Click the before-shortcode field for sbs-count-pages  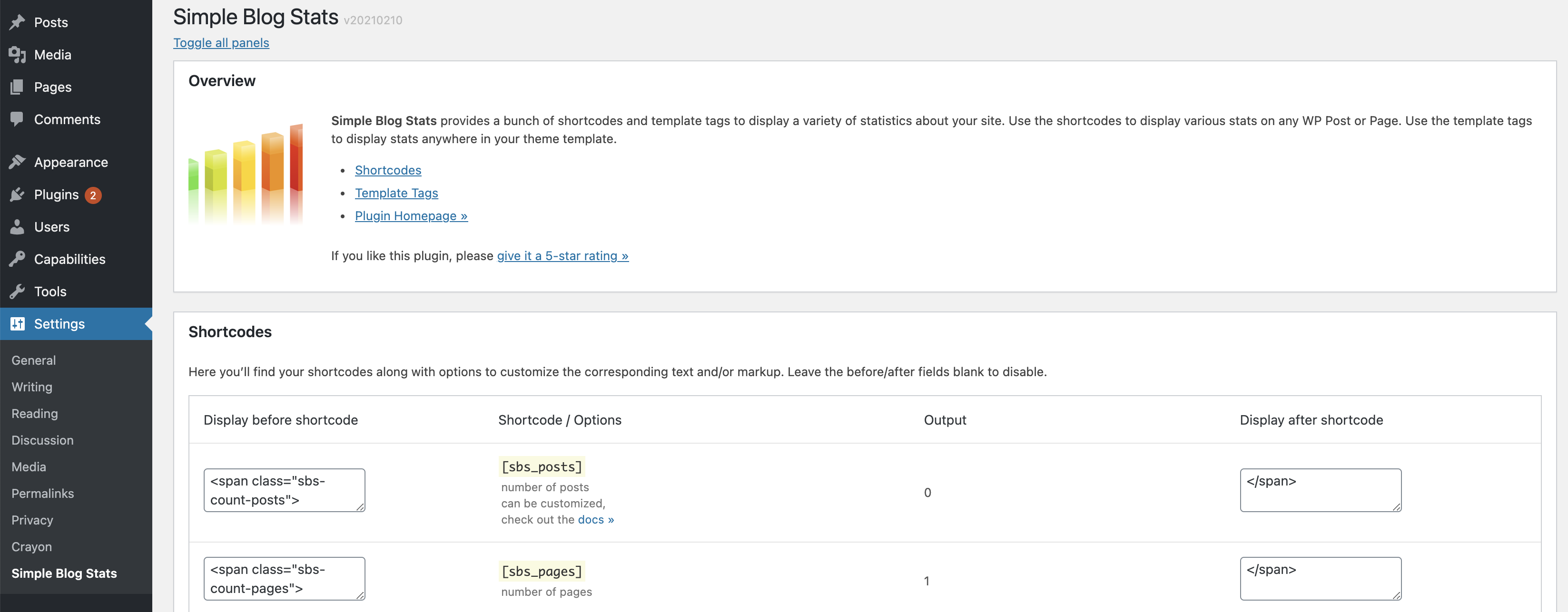coord(284,579)
